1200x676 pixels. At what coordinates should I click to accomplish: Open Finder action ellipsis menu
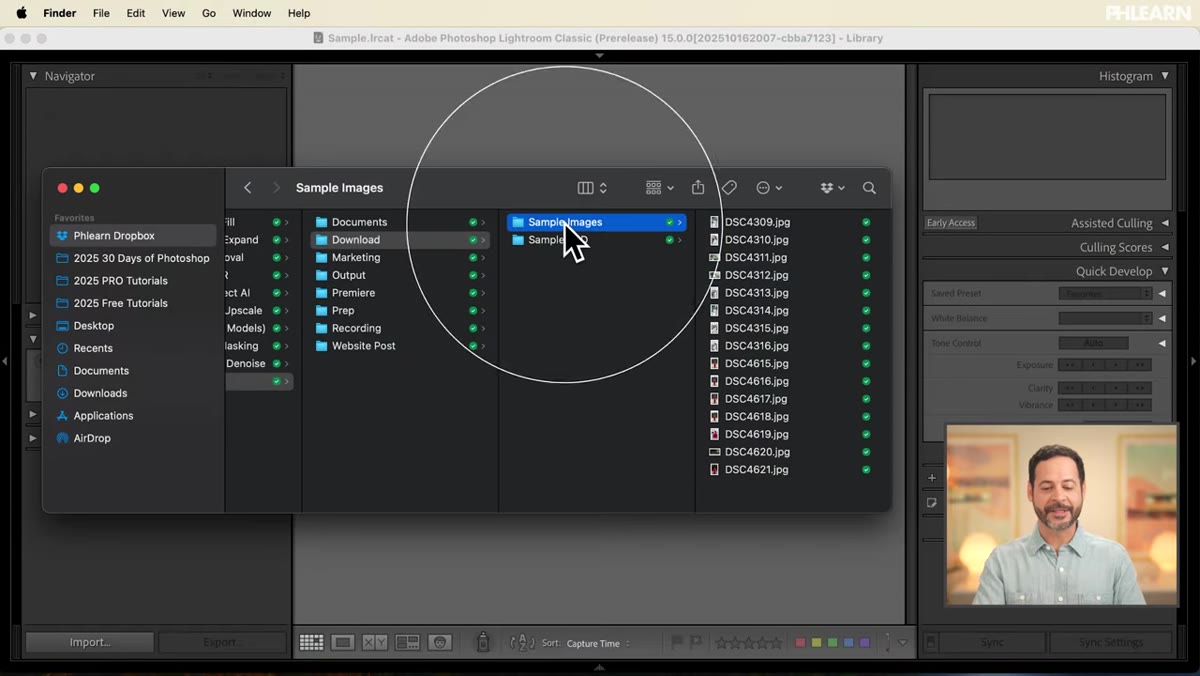769,188
